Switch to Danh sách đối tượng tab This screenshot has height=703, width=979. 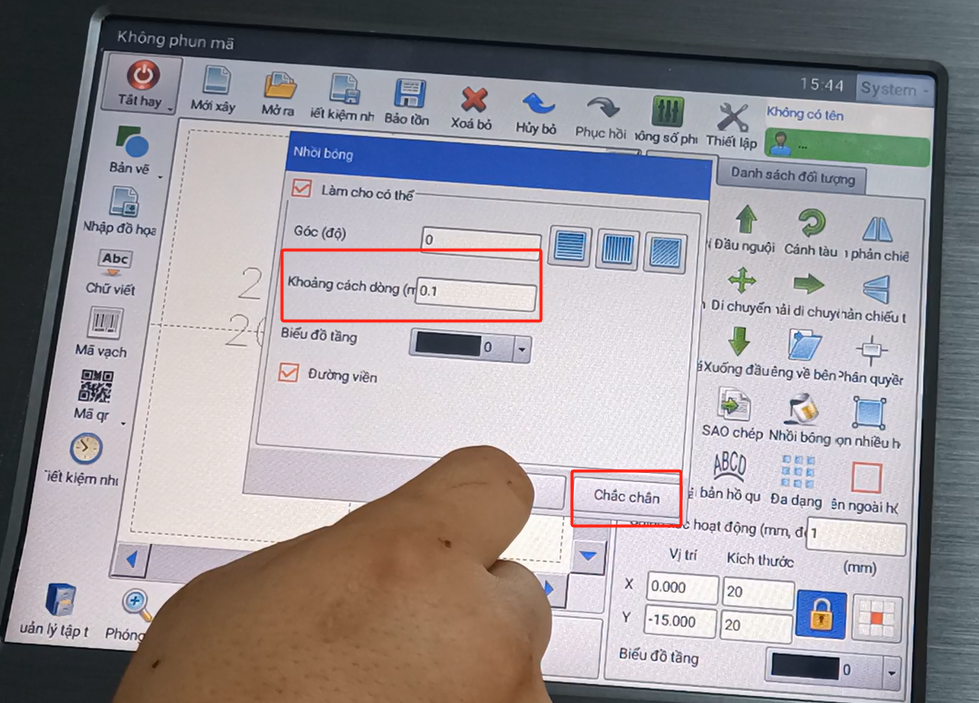(792, 177)
